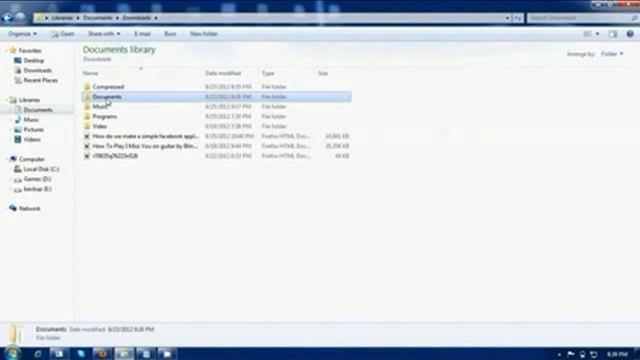Collapse the Computer tree node
640x360 pixels.
7,159
